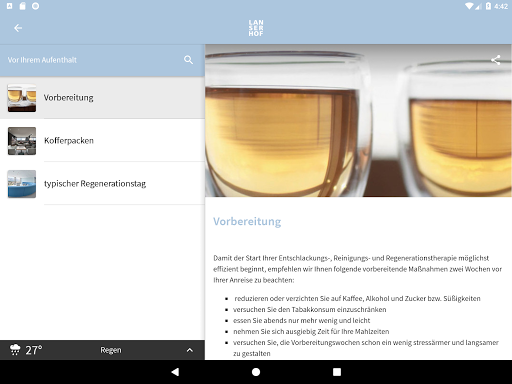Tap the 27° temperature reading
The width and height of the screenshot is (512, 384).
(34, 350)
